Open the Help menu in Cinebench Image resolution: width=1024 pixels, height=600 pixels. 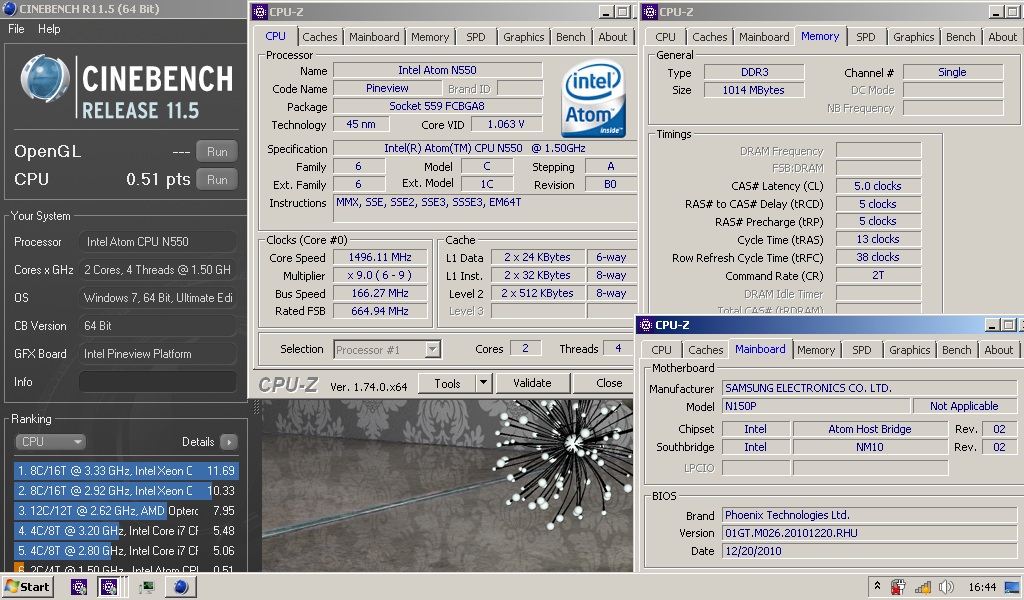pos(49,29)
